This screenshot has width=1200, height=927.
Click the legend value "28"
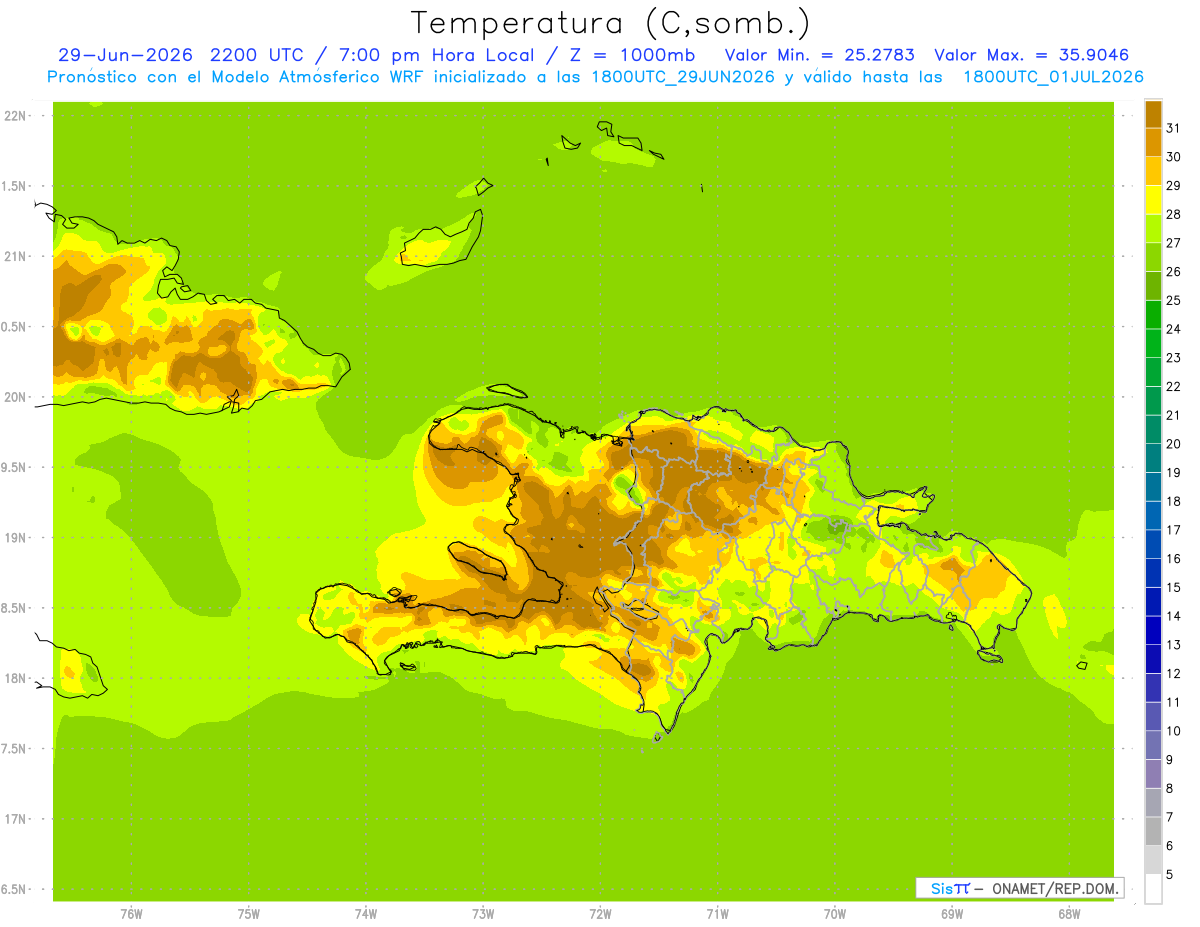coord(1174,214)
